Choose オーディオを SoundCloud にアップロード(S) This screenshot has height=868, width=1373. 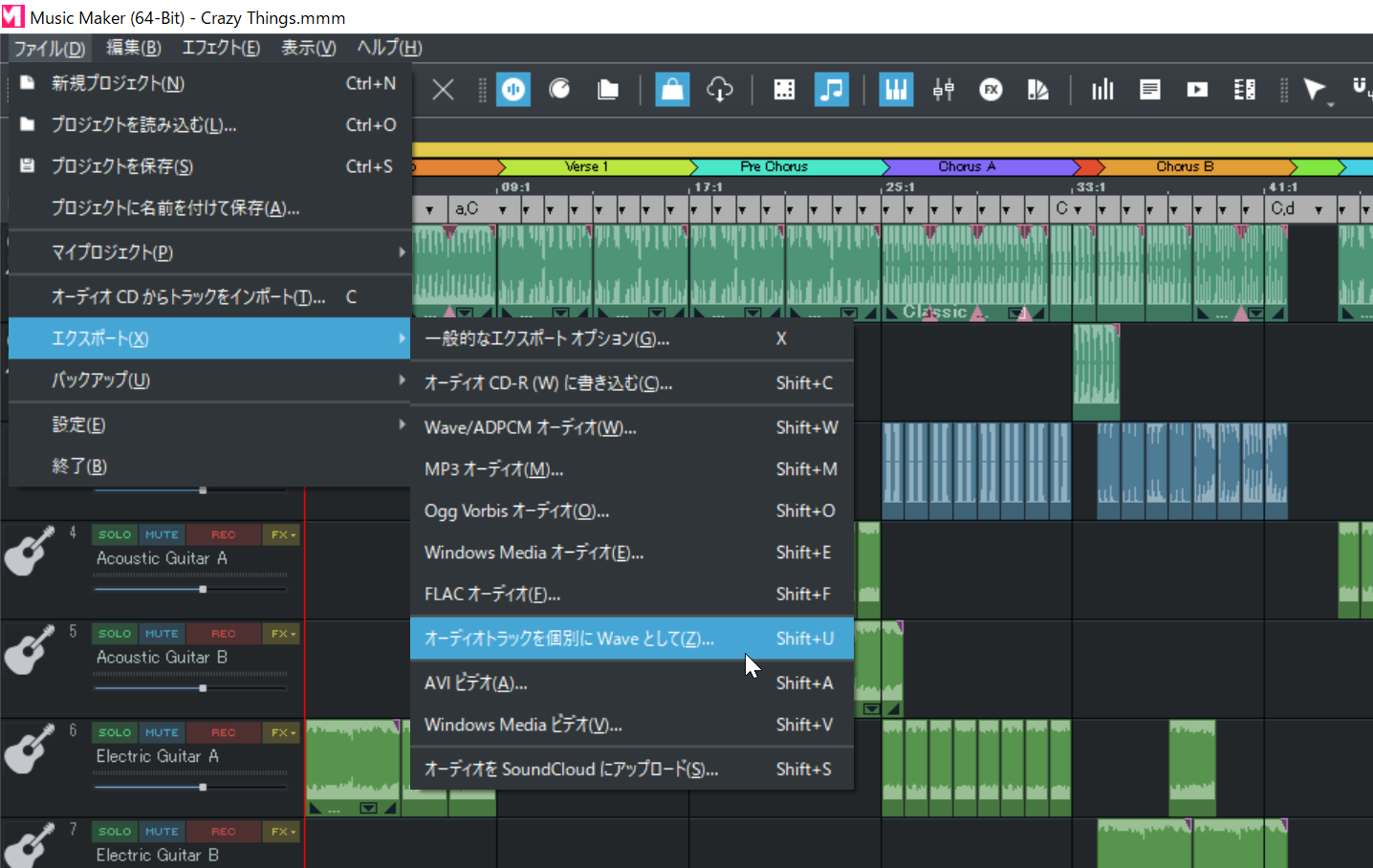pos(632,770)
